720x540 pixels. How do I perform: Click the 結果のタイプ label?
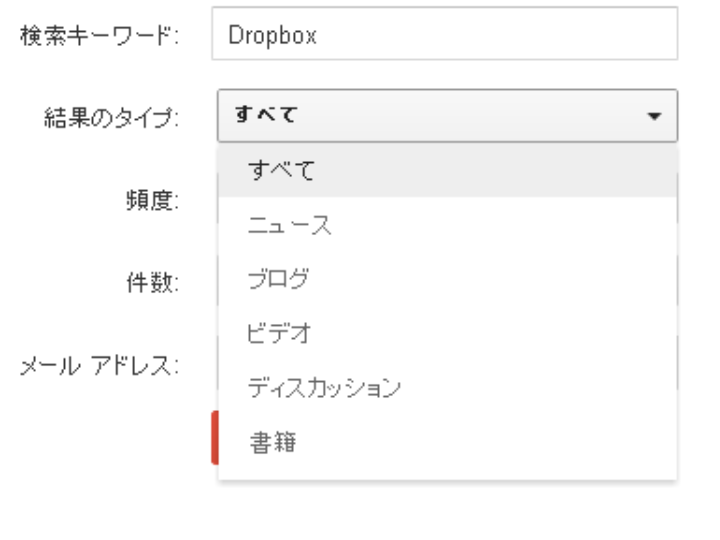[x=111, y=118]
